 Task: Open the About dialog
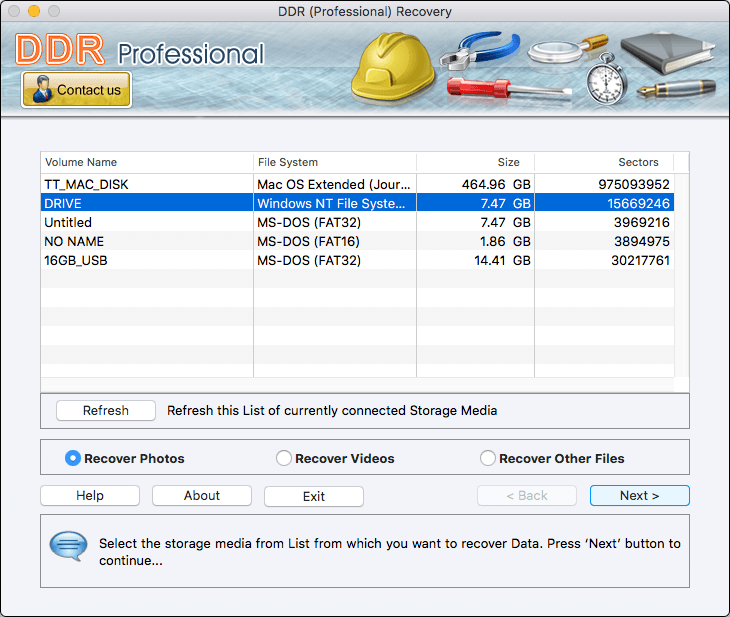(x=202, y=495)
